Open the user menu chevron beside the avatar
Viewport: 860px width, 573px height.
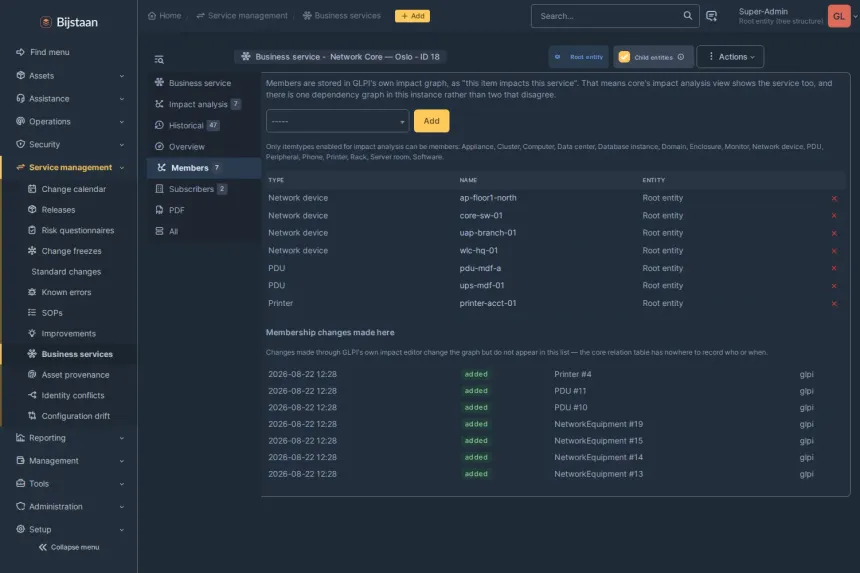[855, 16]
